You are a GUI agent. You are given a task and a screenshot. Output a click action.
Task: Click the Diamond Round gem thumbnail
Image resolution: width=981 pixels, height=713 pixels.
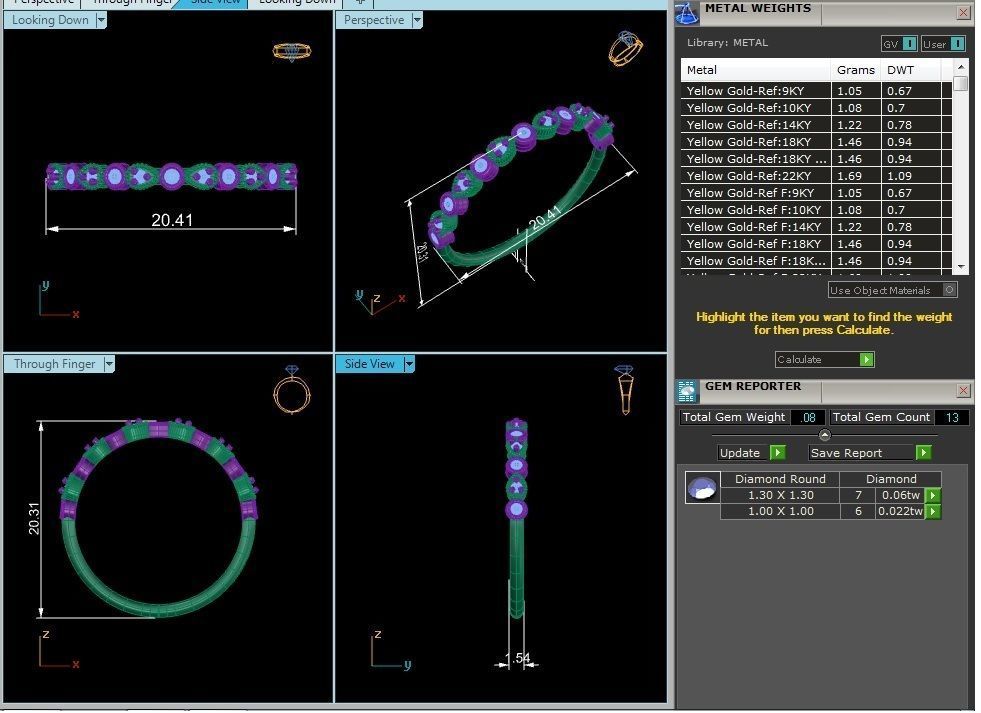click(x=702, y=488)
